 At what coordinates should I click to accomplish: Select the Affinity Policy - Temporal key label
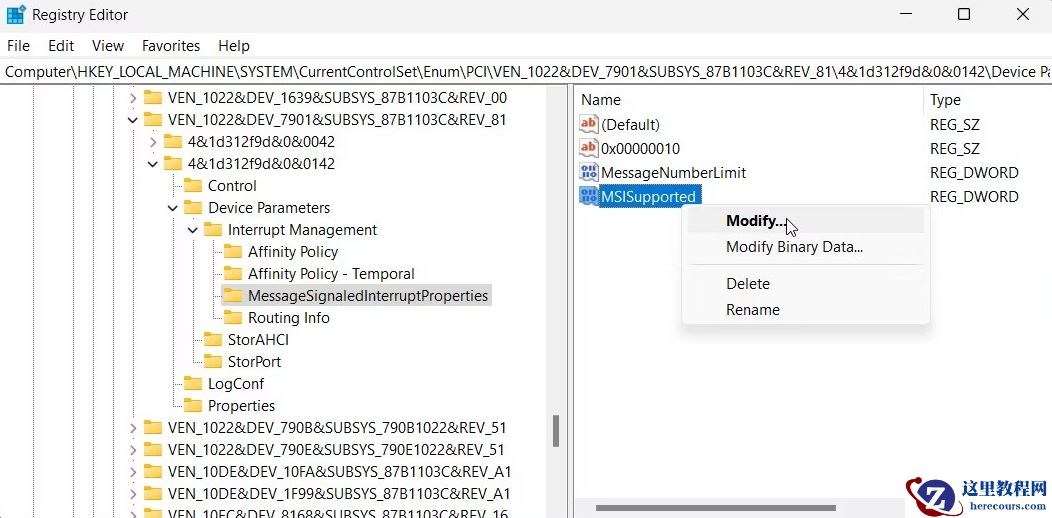331,274
